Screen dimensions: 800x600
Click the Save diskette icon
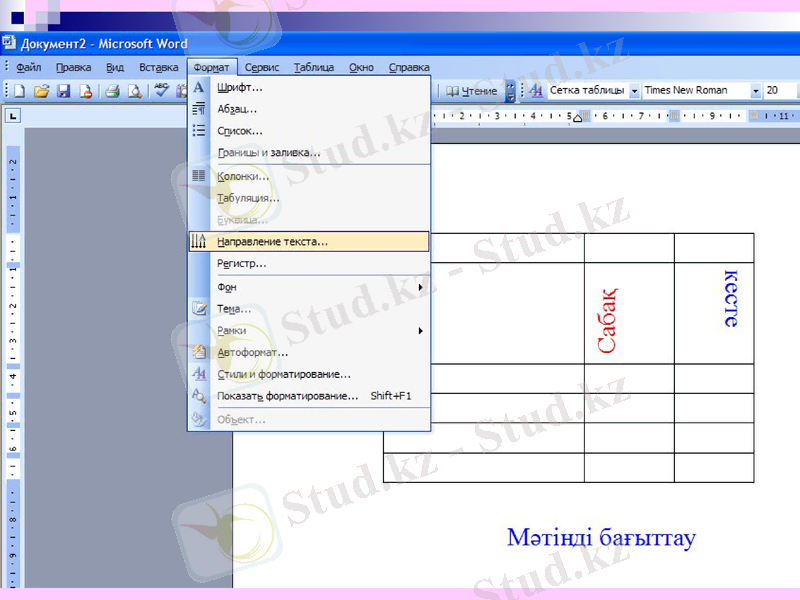coord(63,91)
